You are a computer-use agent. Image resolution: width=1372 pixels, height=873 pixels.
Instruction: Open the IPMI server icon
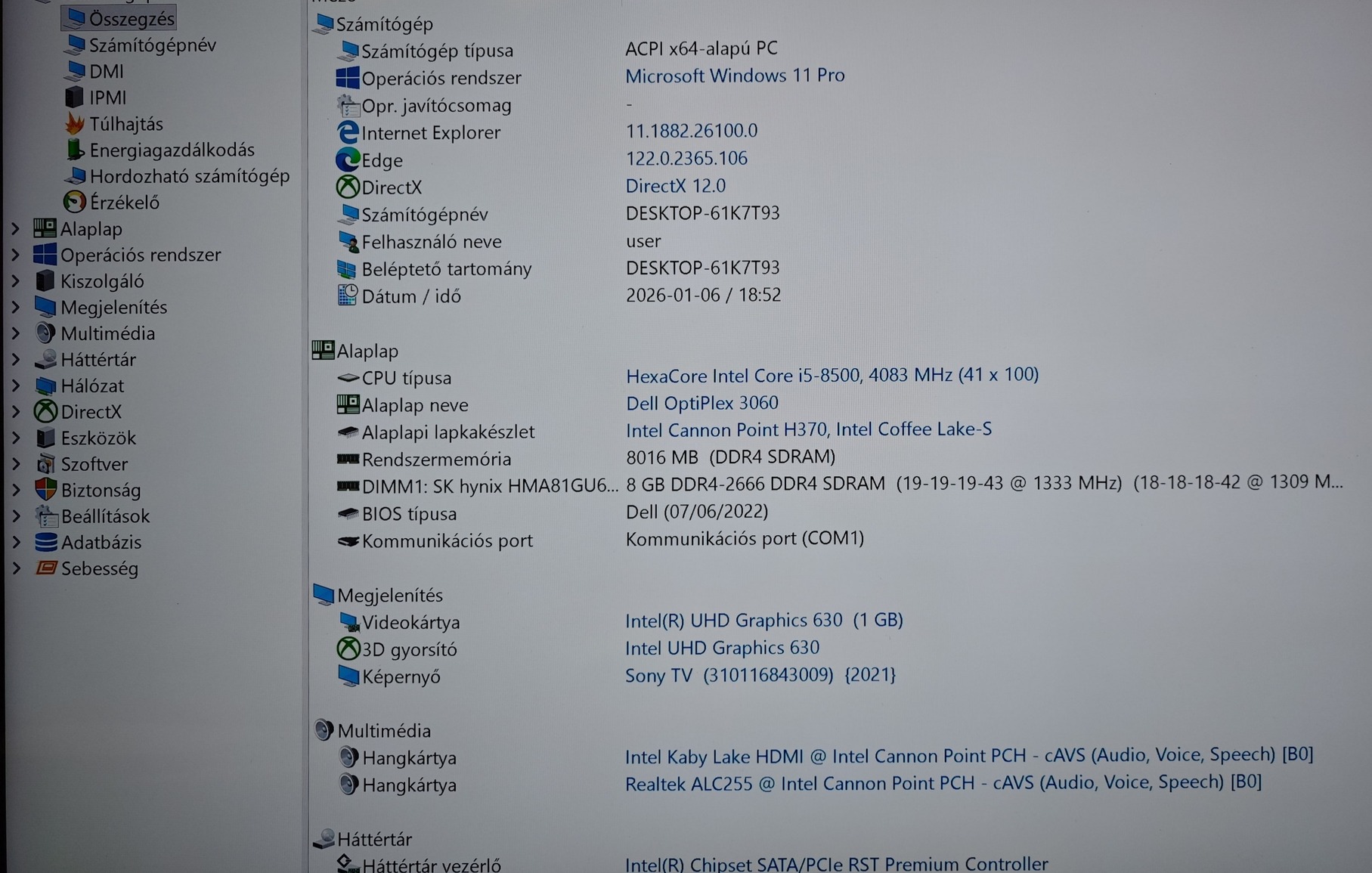pos(75,98)
